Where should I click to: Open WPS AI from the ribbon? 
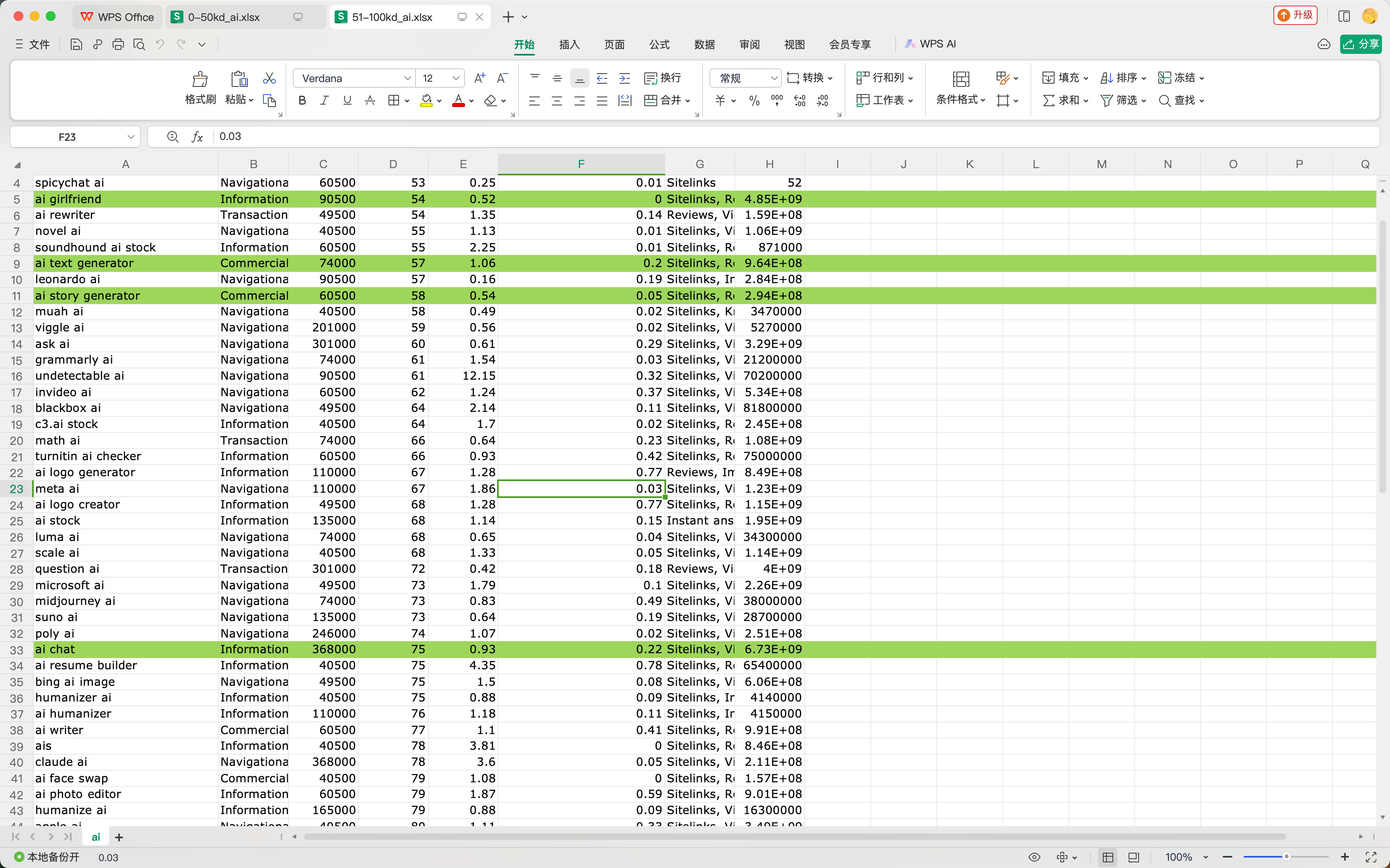tap(930, 44)
